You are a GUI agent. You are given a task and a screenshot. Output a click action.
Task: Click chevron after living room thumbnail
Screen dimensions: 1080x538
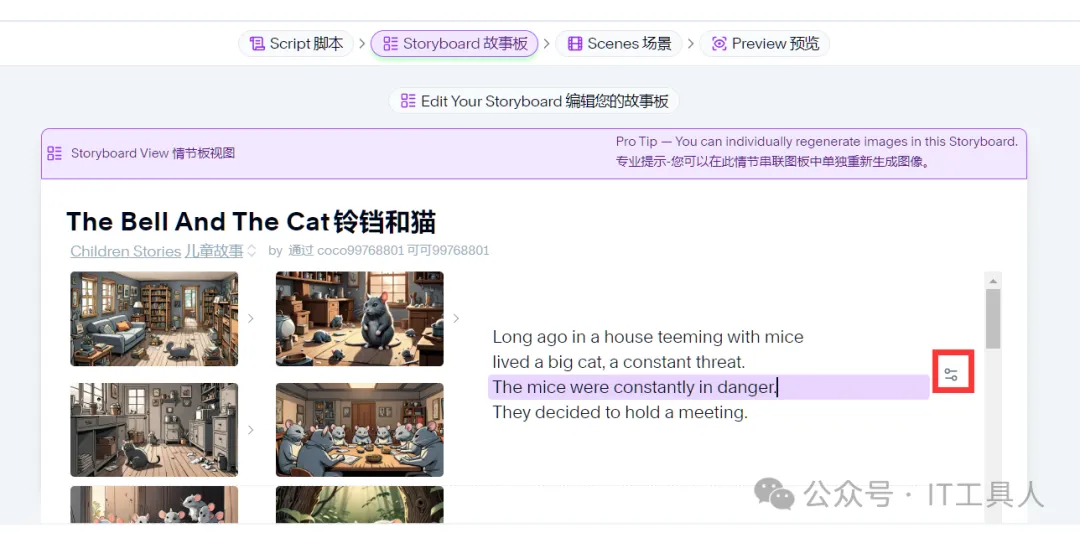[x=251, y=318]
